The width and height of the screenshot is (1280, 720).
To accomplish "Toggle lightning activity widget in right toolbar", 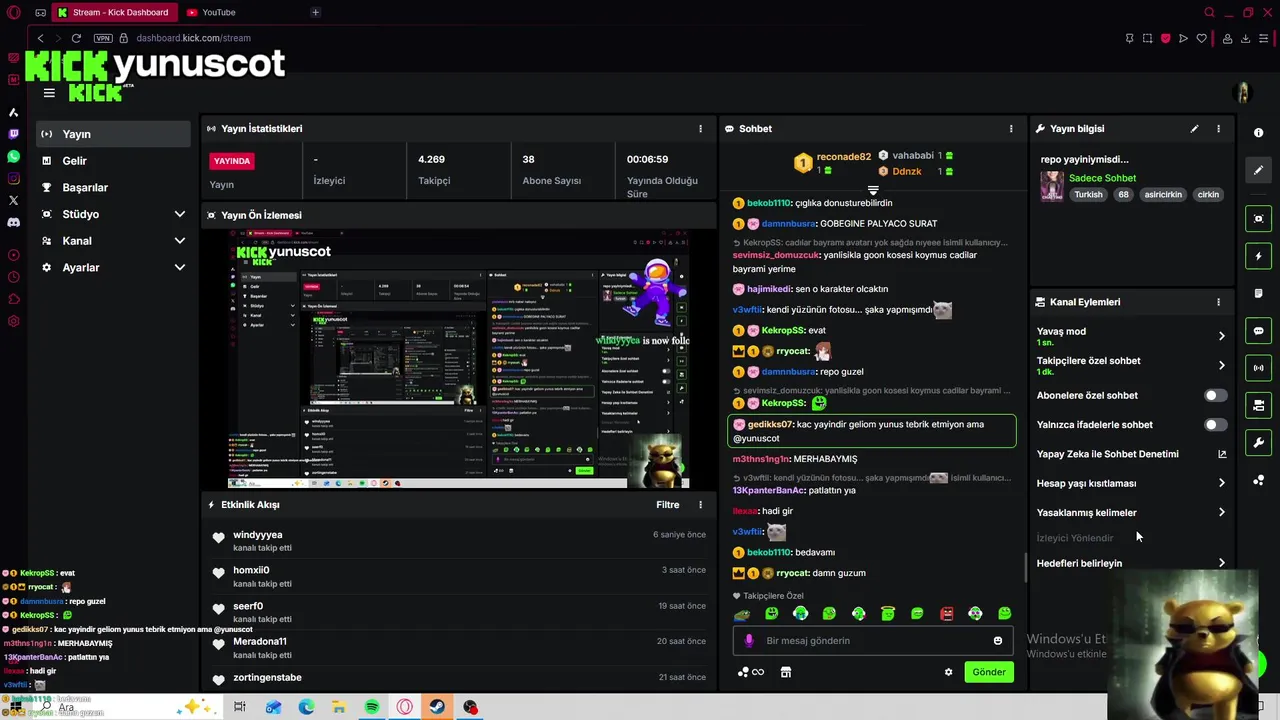I will click(x=1258, y=256).
